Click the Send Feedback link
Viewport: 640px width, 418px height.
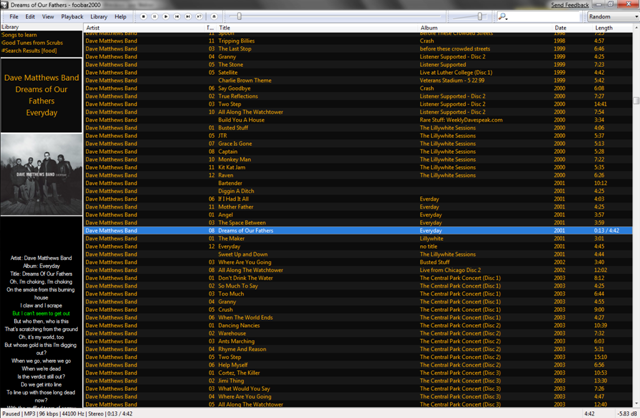tap(570, 5)
